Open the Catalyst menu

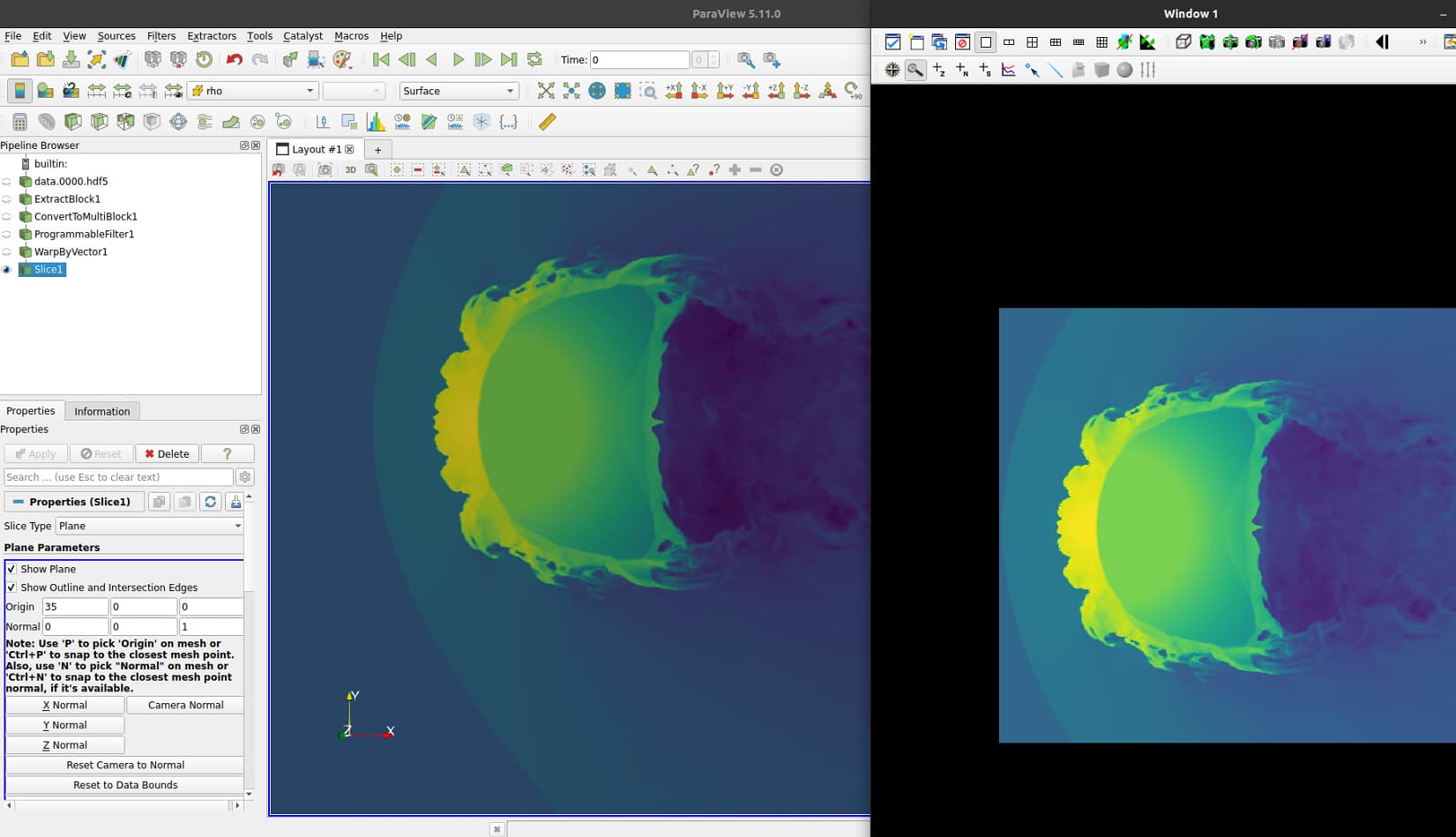coord(302,36)
